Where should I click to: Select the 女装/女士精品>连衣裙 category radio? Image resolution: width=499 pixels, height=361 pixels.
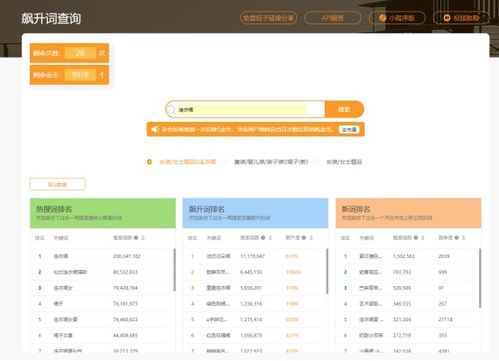pos(149,162)
